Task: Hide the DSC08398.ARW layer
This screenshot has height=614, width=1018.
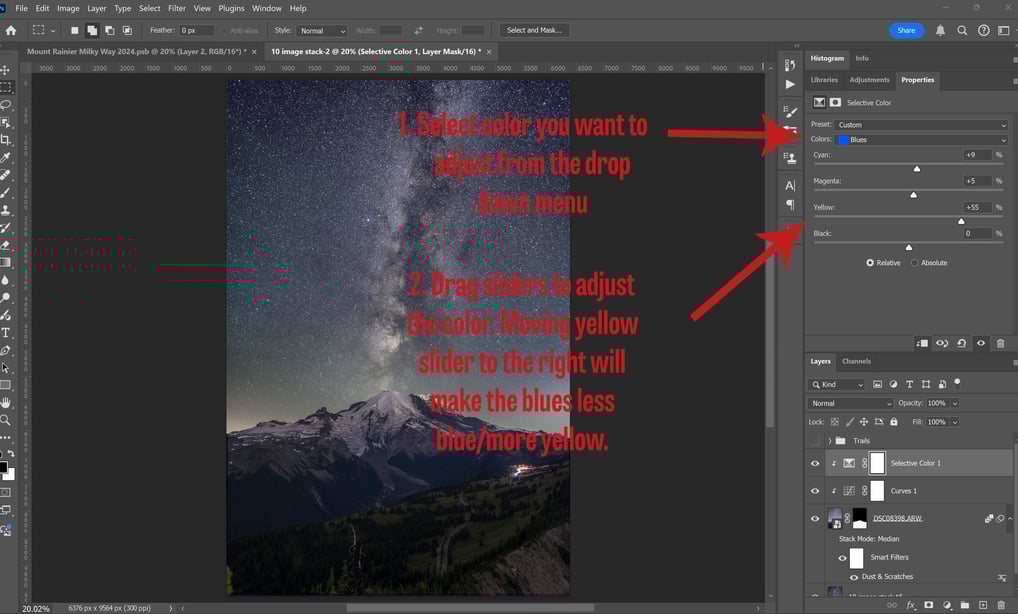Action: pos(815,519)
